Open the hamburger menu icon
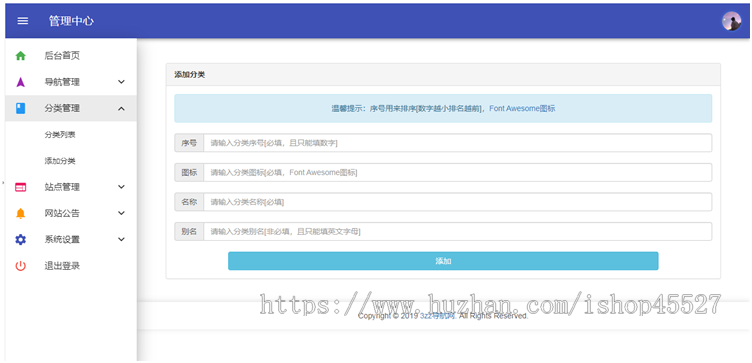752x363 pixels. coord(23,21)
